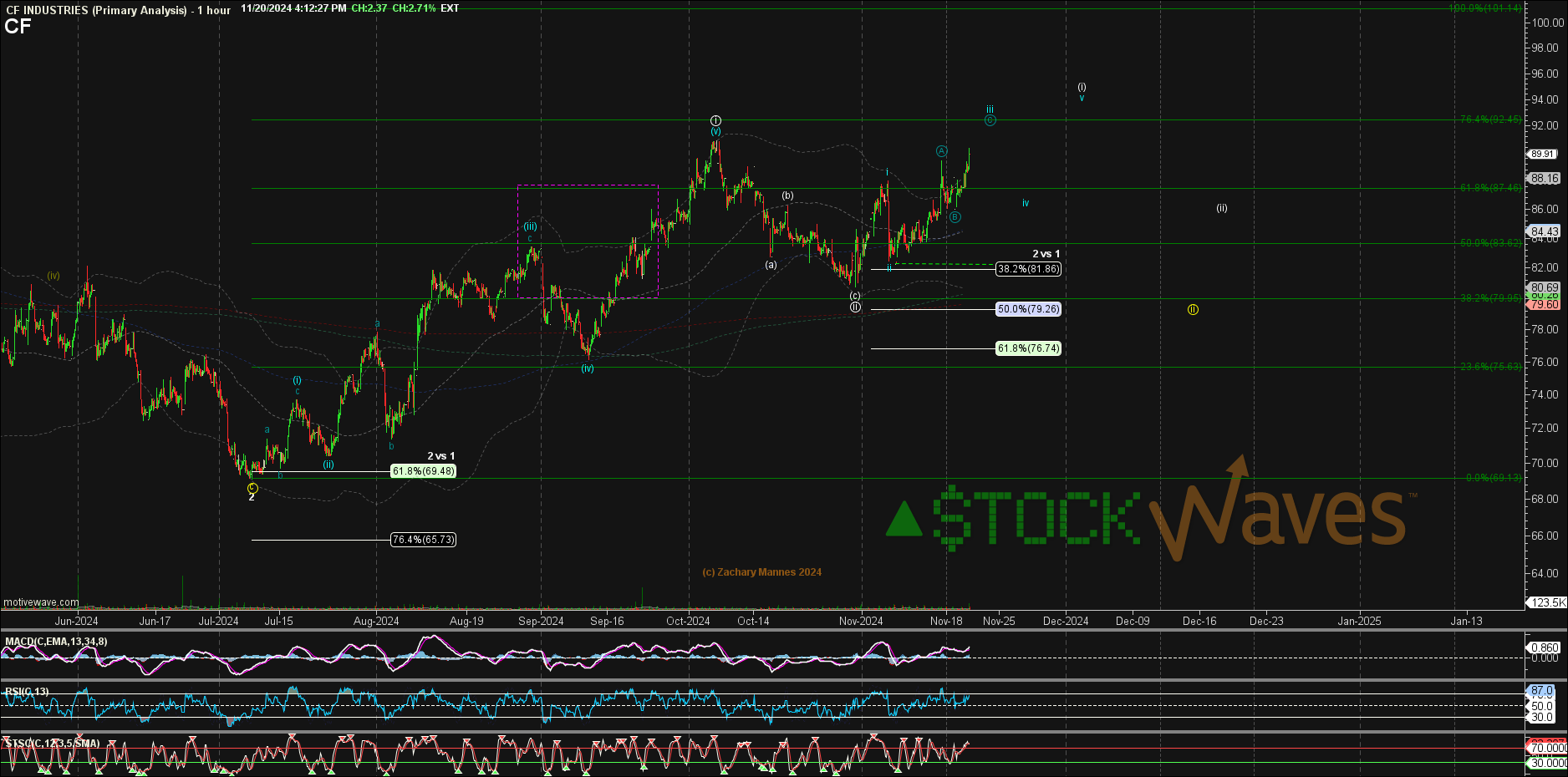Select the white (ii) projected wave label
The width and height of the screenshot is (1568, 777).
point(1222,208)
